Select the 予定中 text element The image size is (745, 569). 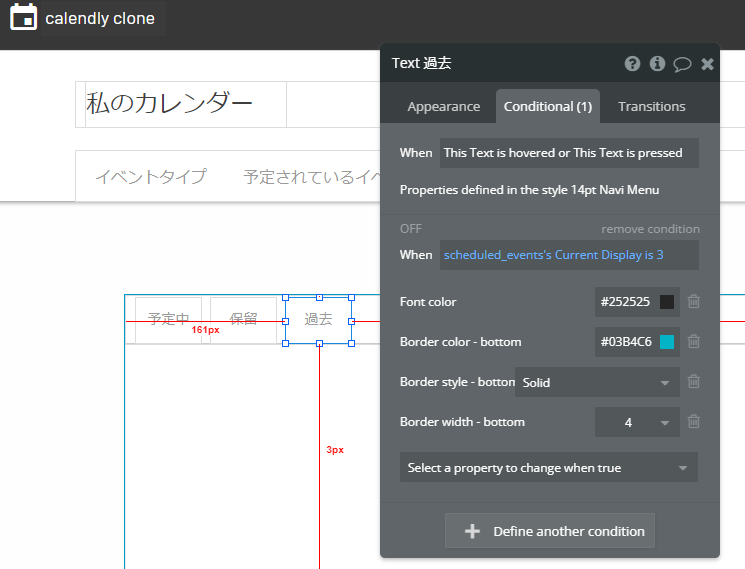pyautogui.click(x=168, y=319)
